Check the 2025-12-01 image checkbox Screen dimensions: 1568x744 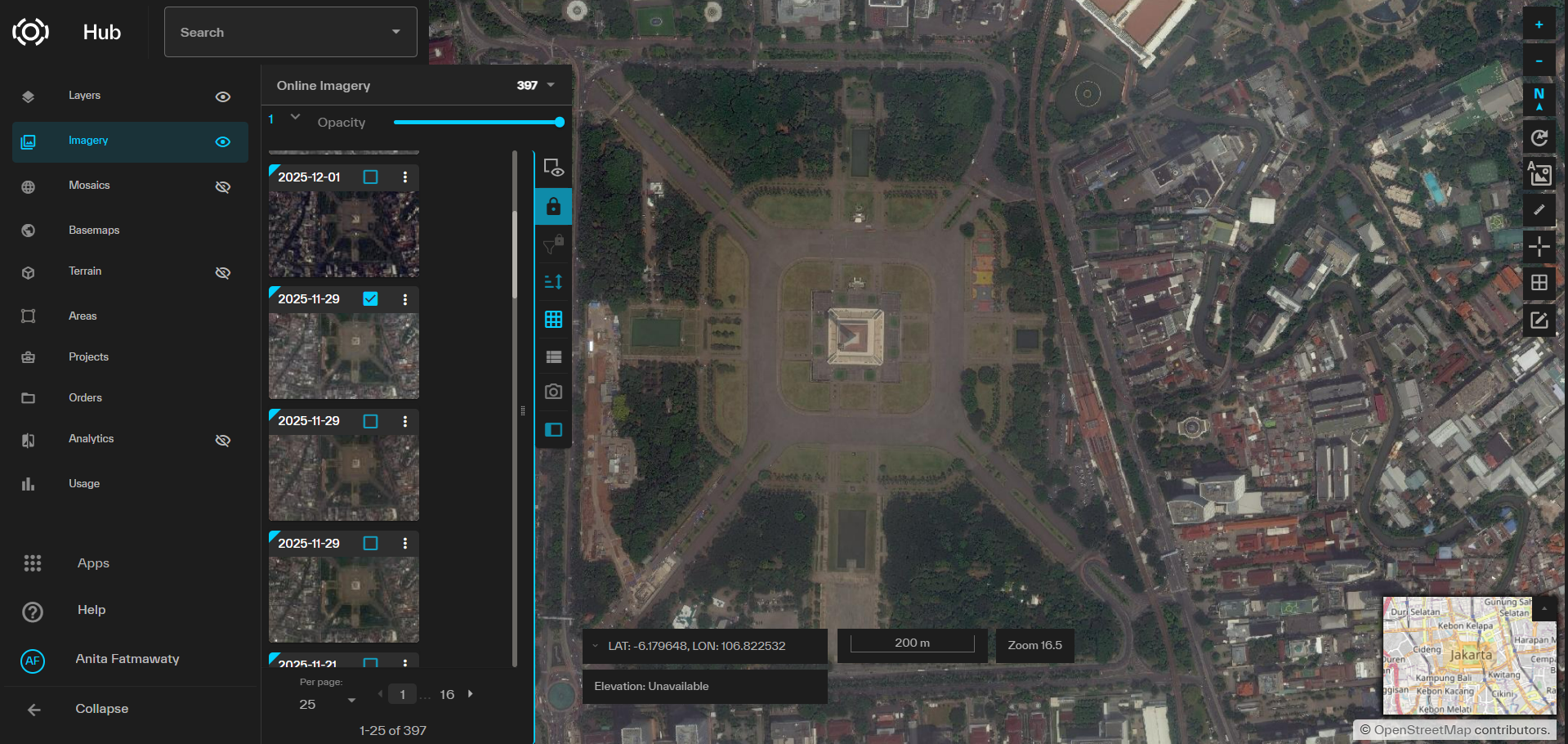click(370, 177)
